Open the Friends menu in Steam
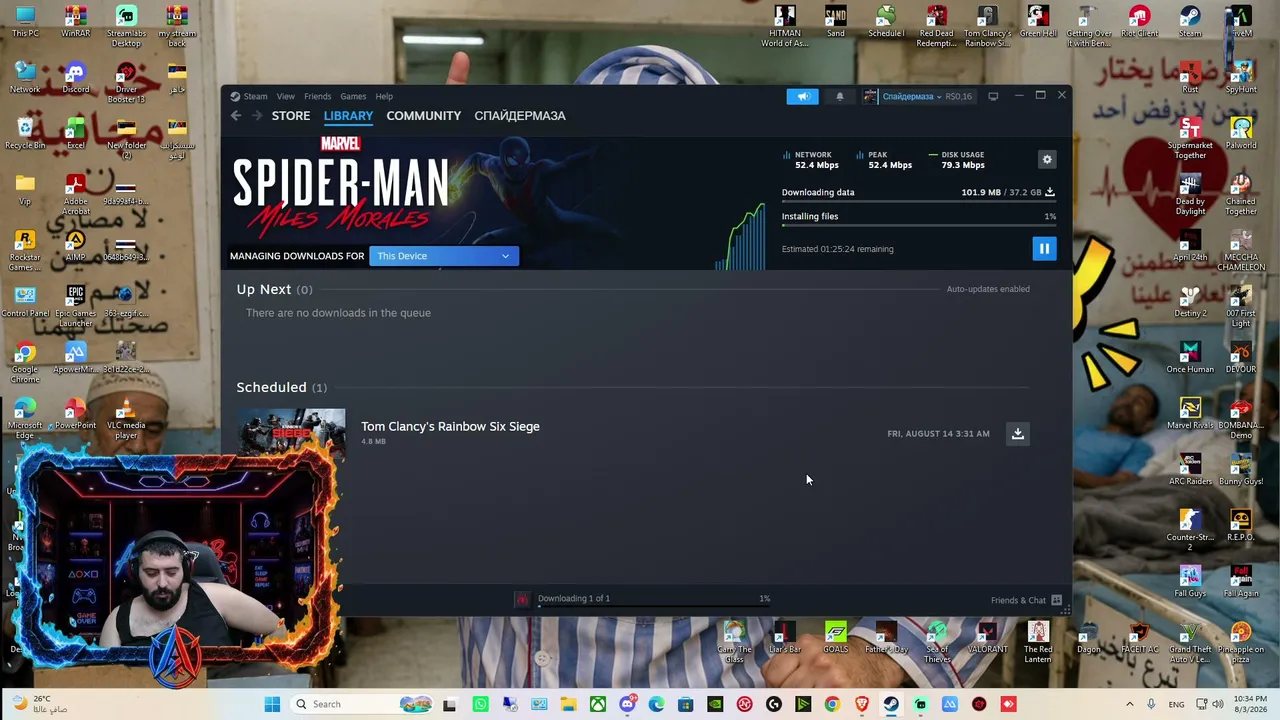 click(x=317, y=96)
